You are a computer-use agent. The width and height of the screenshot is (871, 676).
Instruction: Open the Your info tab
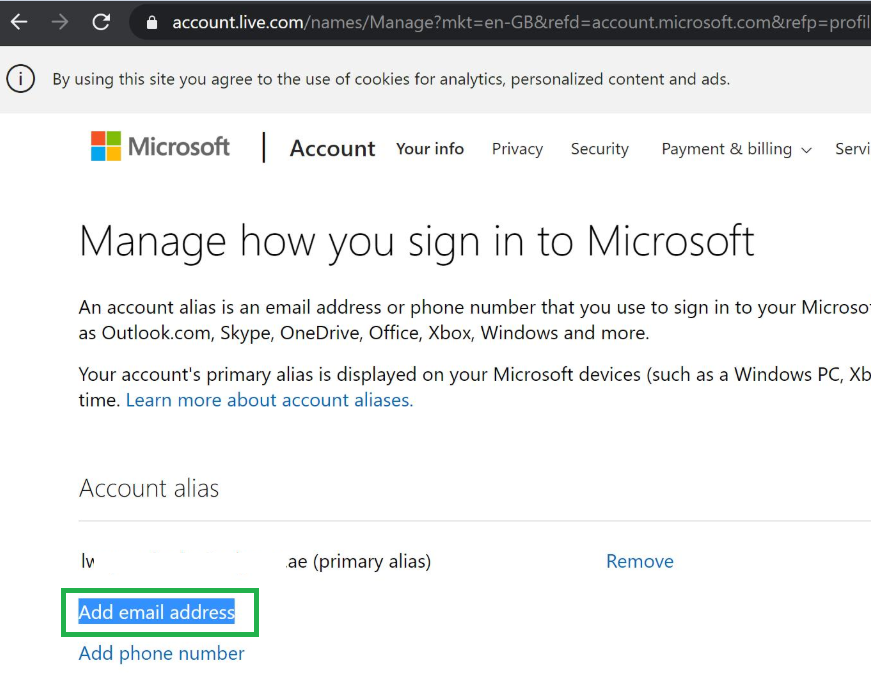tap(430, 149)
